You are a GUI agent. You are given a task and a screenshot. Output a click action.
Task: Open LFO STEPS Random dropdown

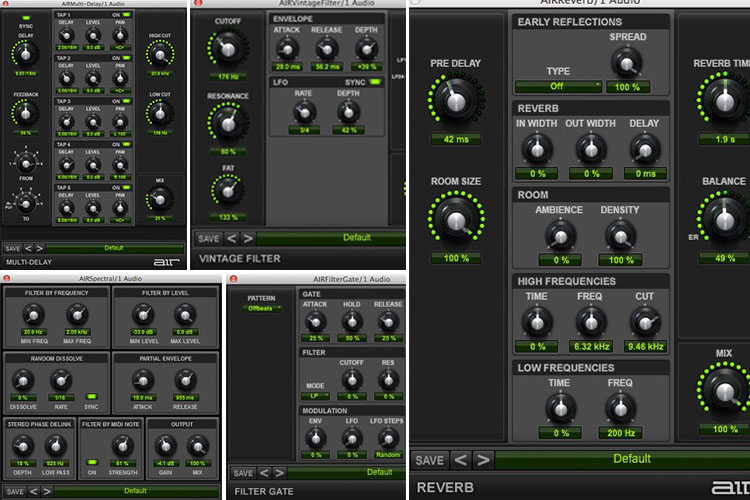click(388, 455)
